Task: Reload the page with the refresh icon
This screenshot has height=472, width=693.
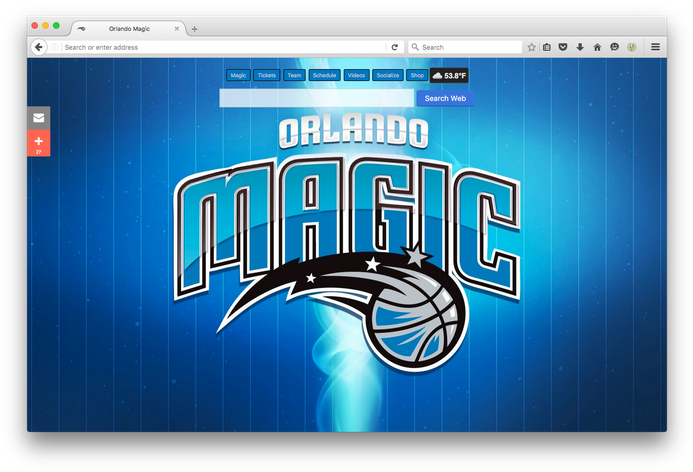Action: 395,47
